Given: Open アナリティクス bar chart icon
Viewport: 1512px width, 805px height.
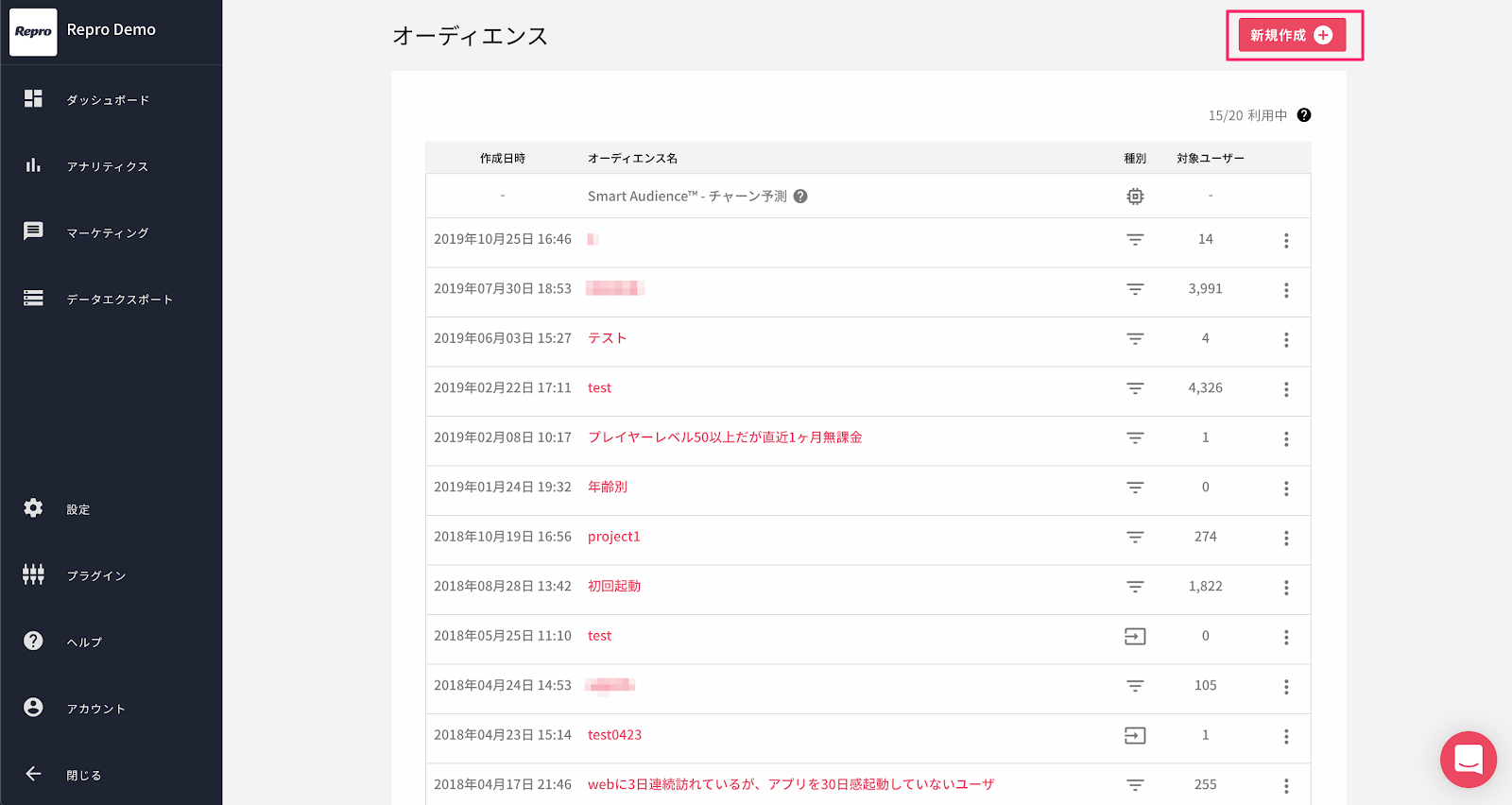Looking at the screenshot, I should [x=33, y=165].
